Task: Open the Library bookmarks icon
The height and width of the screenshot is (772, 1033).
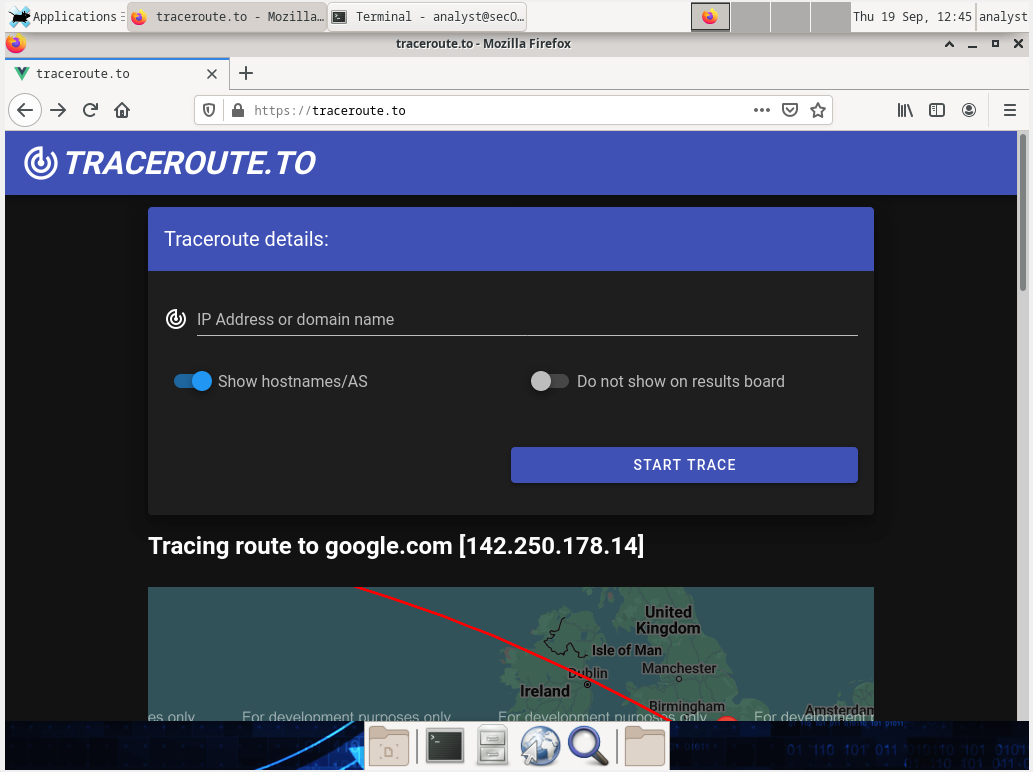Action: pos(905,110)
